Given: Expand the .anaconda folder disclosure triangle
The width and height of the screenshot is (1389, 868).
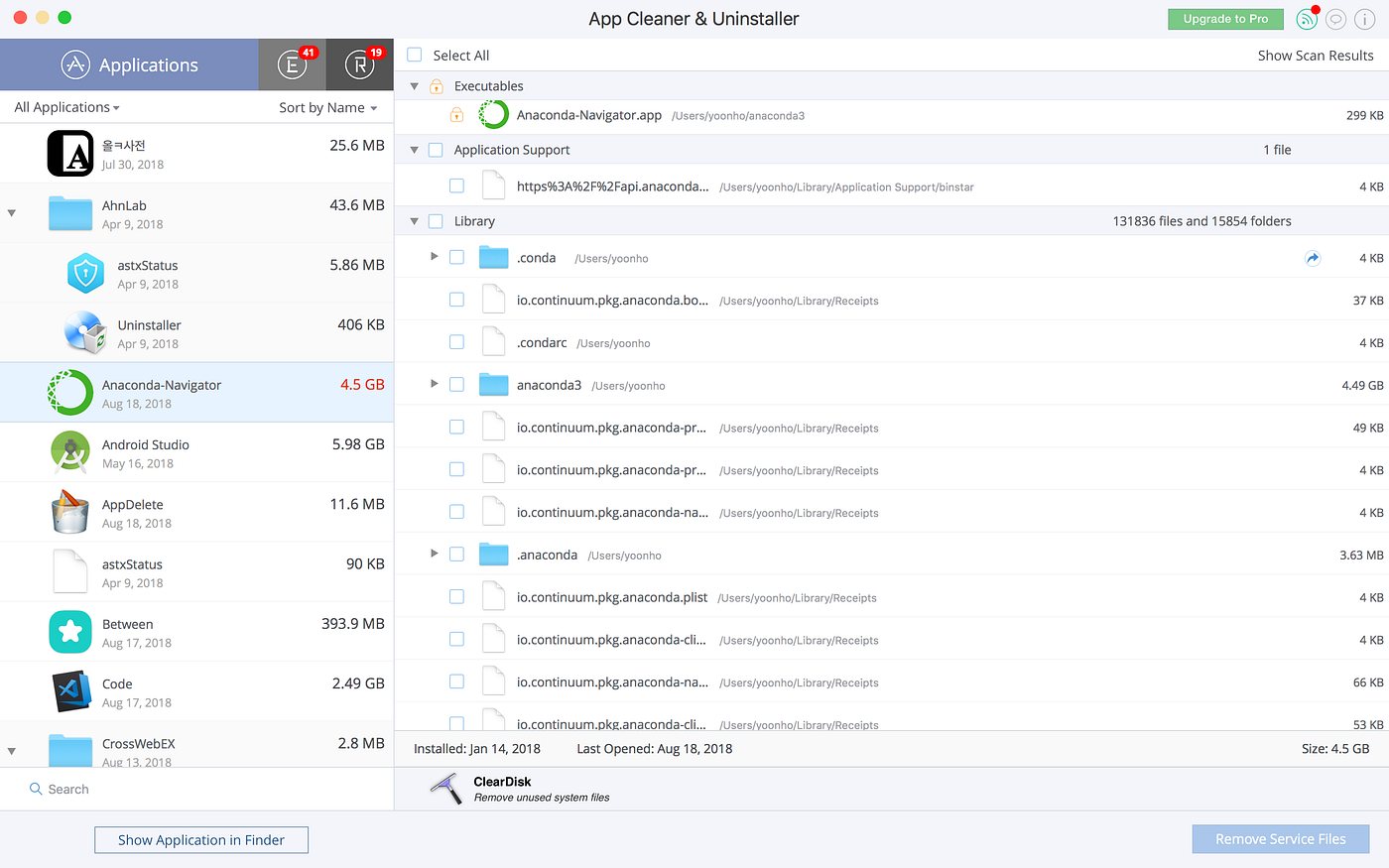Looking at the screenshot, I should [x=434, y=554].
